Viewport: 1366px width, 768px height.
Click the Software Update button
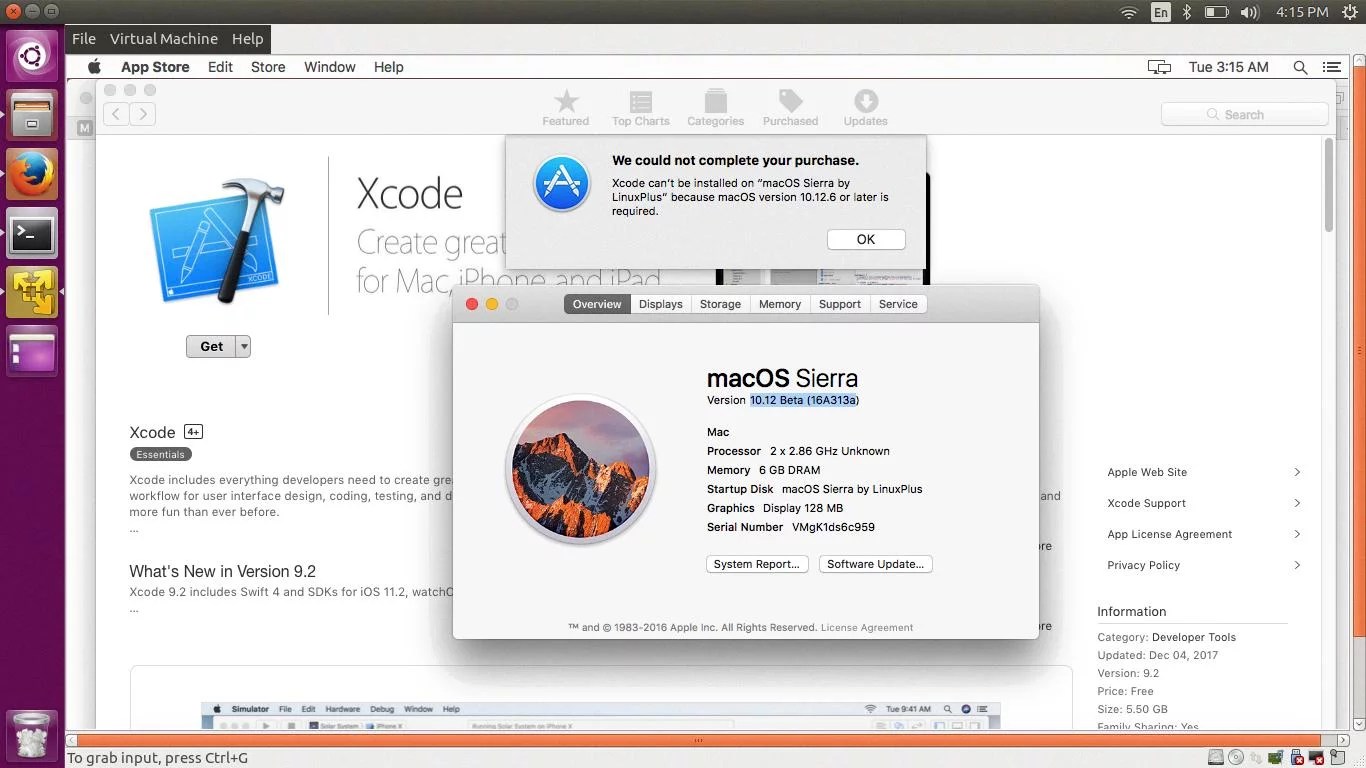click(875, 564)
